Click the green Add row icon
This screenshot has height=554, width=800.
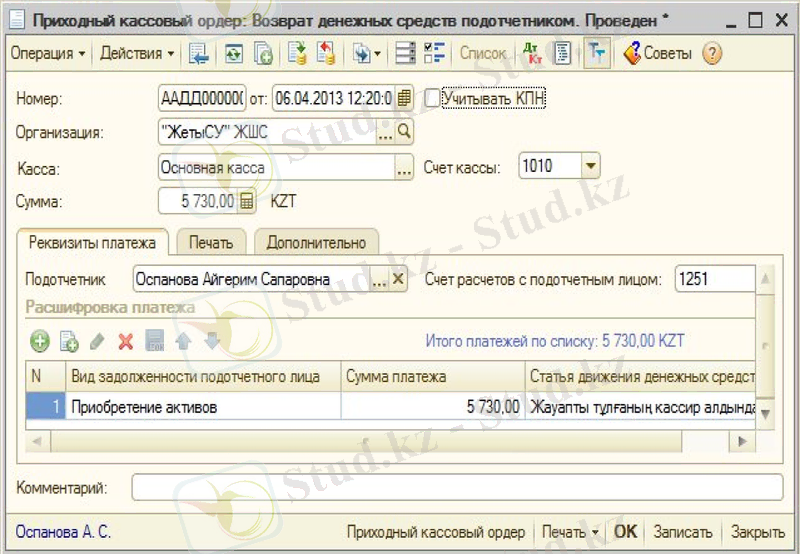[x=40, y=342]
